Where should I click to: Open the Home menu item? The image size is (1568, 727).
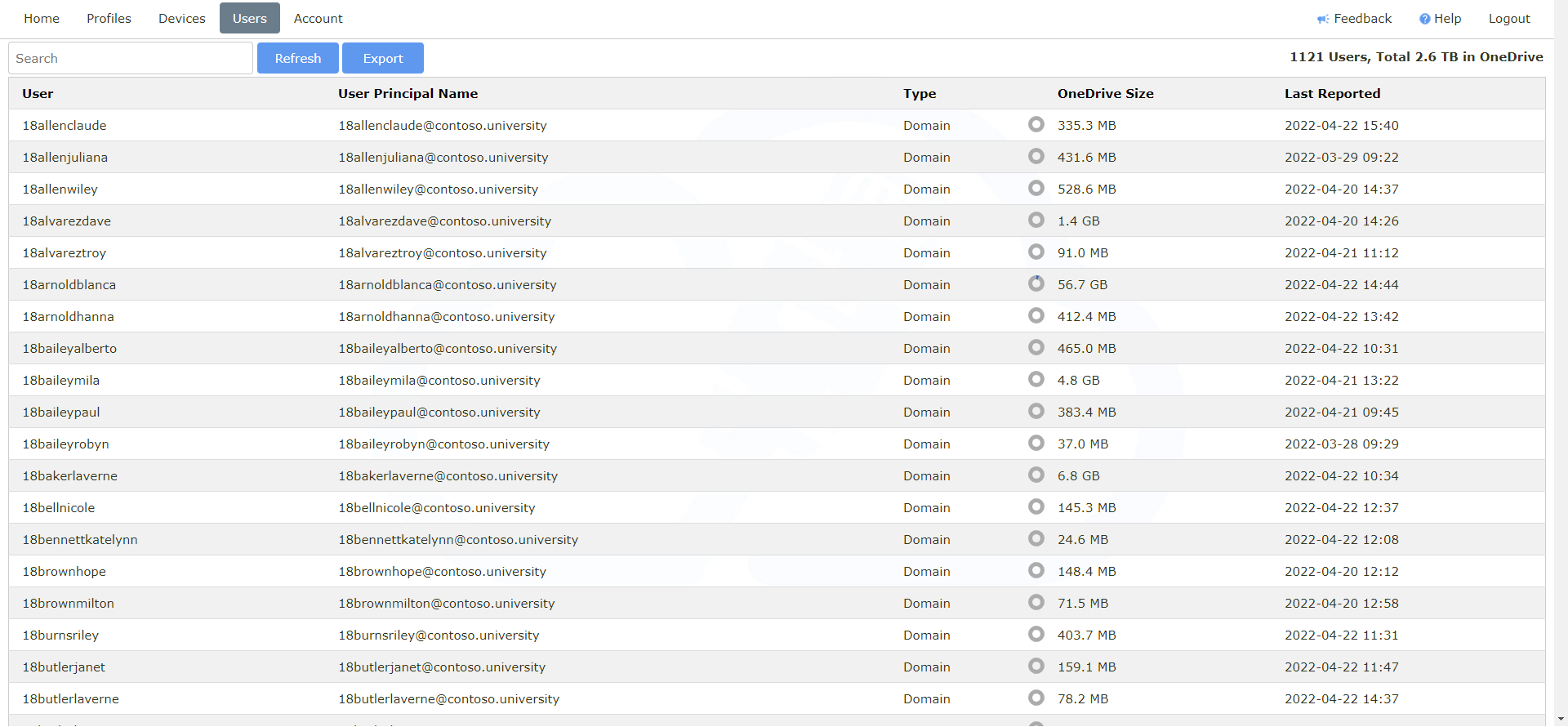[42, 18]
